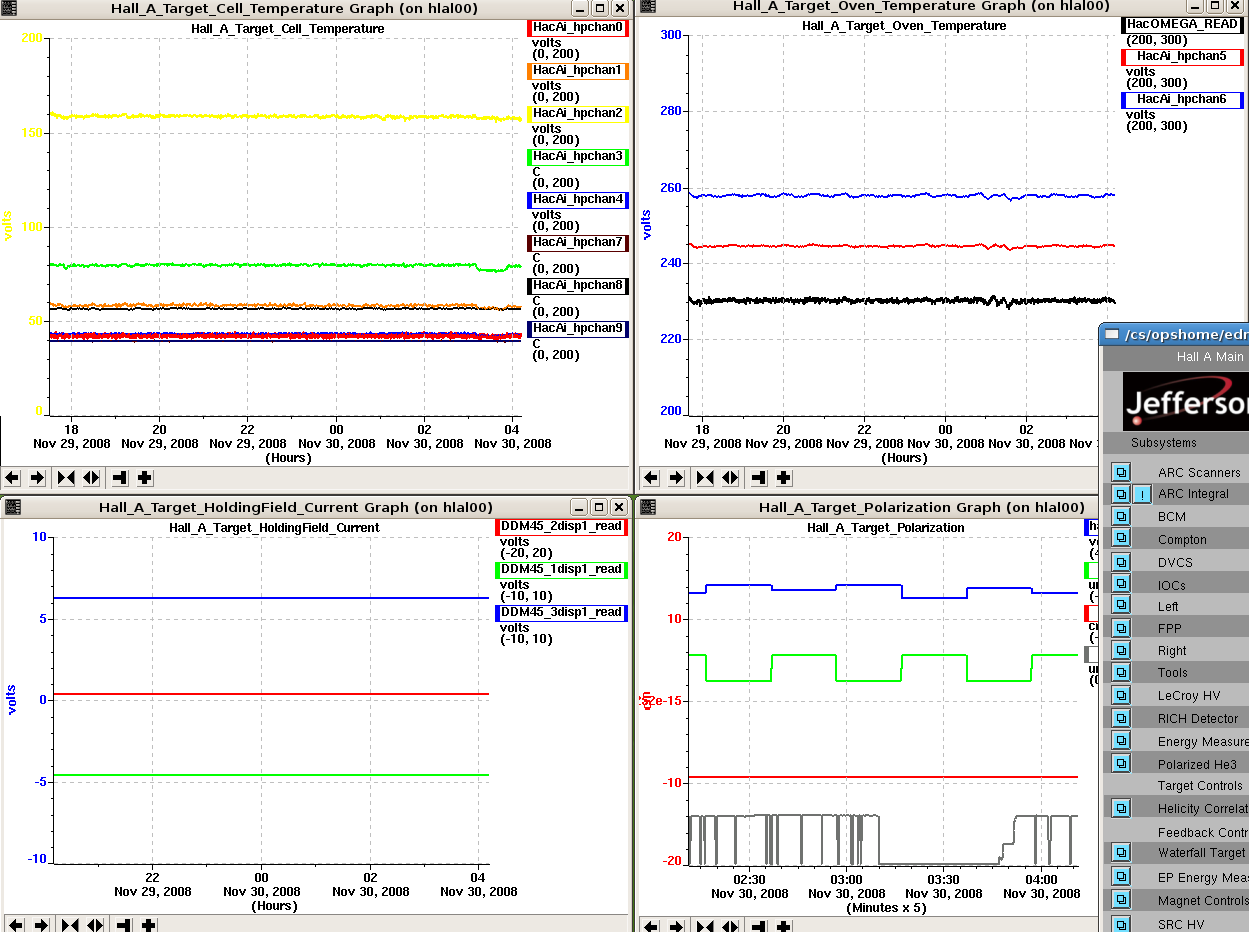Expand the Right subsystem menu
The width and height of the screenshot is (1249, 932).
(x=1121, y=650)
